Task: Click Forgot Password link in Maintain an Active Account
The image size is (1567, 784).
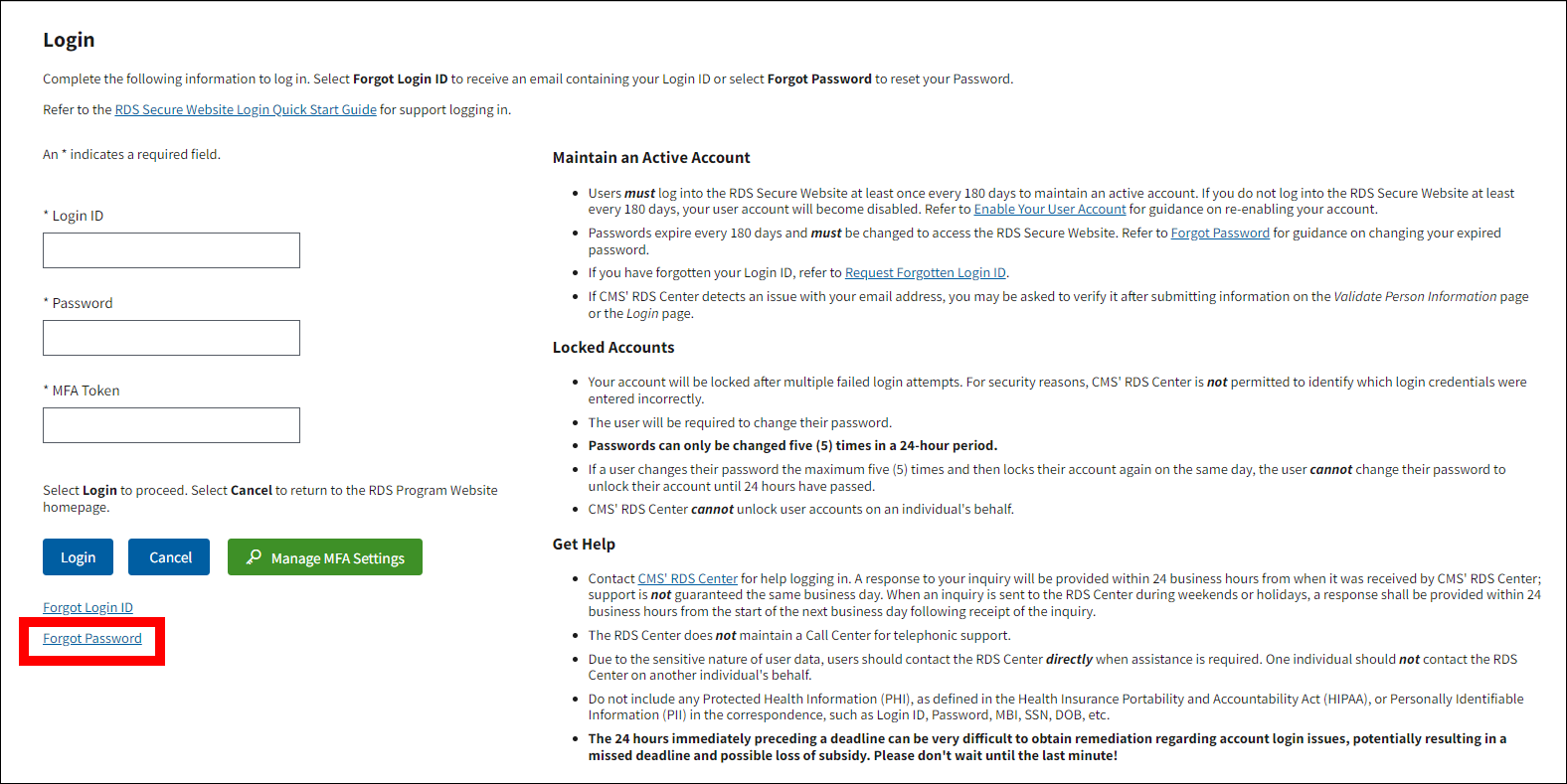Action: pos(1220,234)
